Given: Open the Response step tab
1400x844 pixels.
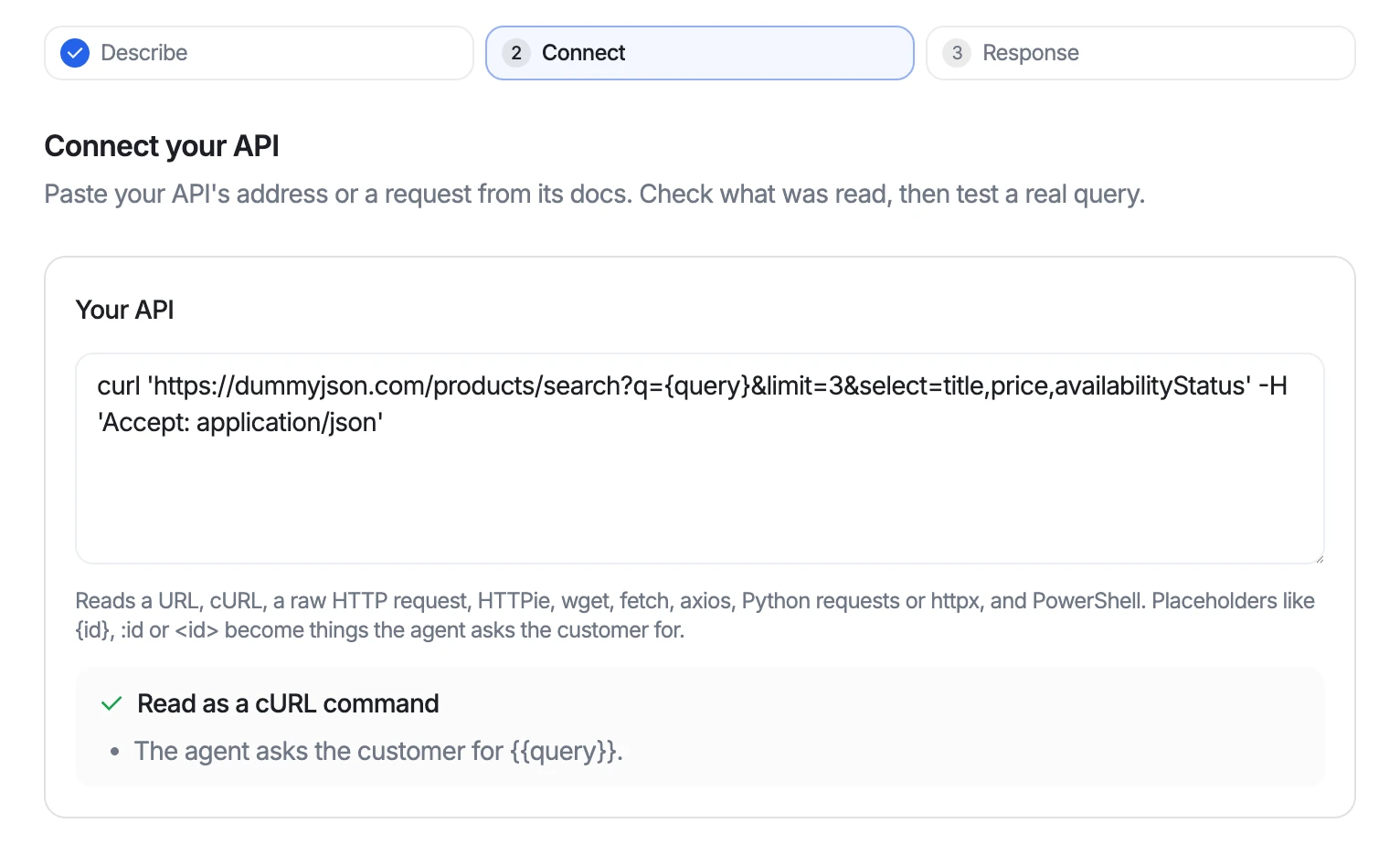Looking at the screenshot, I should [x=1140, y=53].
